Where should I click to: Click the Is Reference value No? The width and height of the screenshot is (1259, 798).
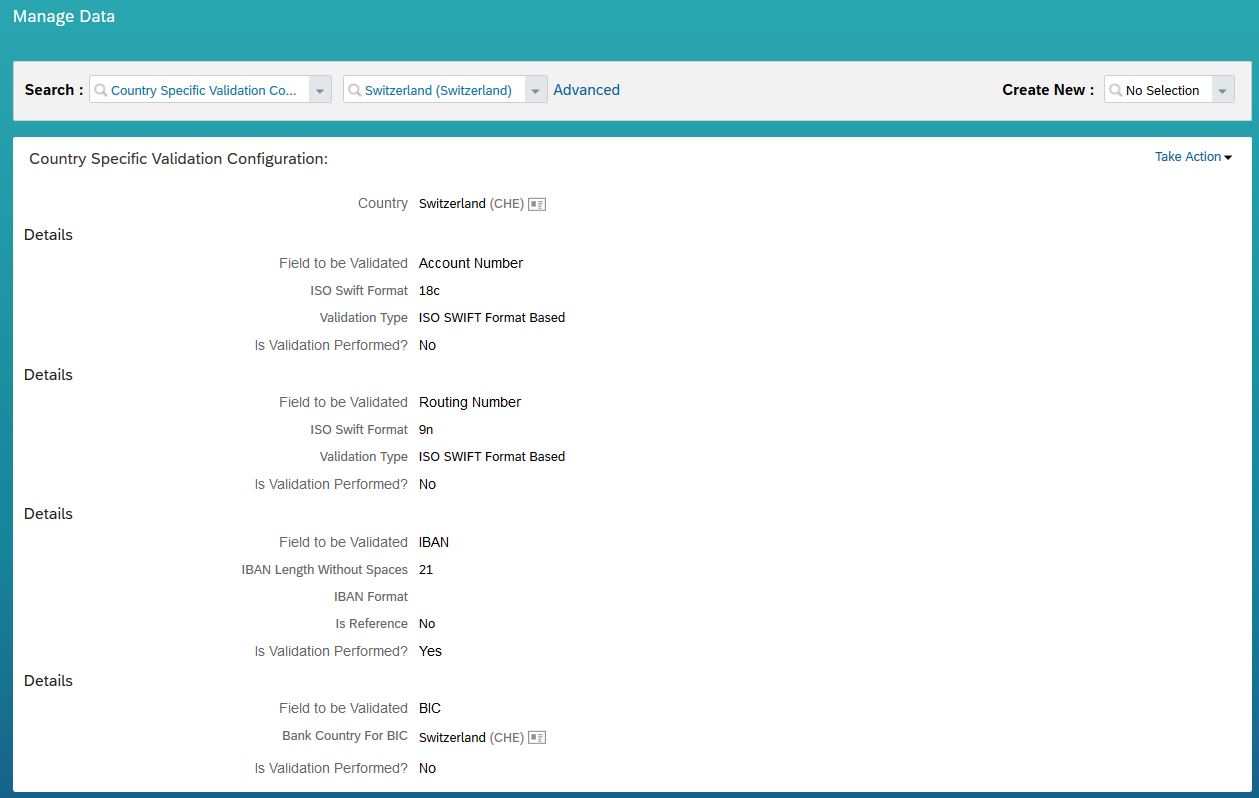click(427, 624)
